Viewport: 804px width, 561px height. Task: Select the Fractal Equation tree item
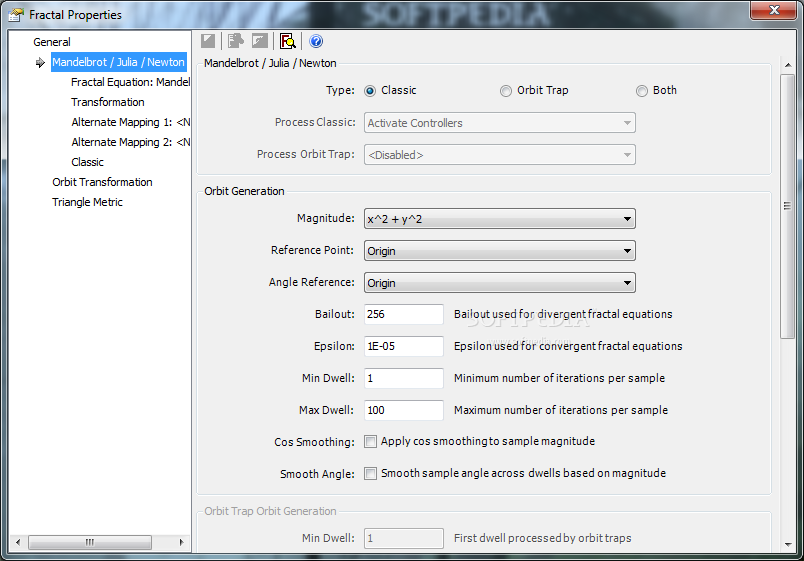130,82
